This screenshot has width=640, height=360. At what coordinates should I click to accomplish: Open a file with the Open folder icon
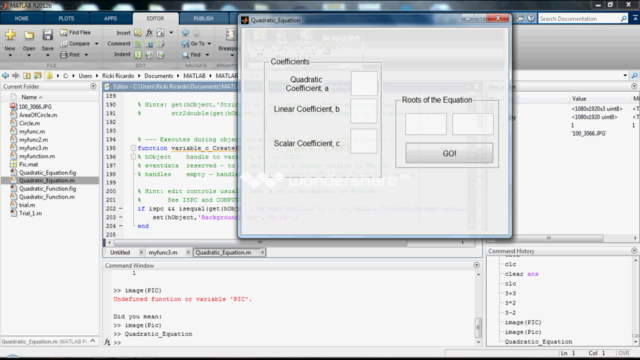(x=29, y=36)
